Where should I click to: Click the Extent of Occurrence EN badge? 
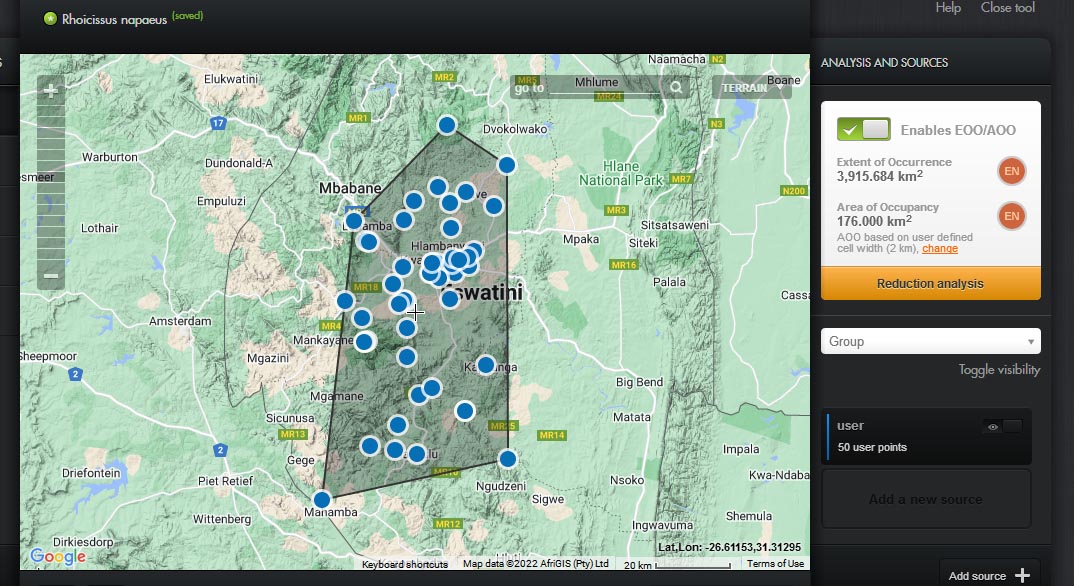tap(1011, 172)
